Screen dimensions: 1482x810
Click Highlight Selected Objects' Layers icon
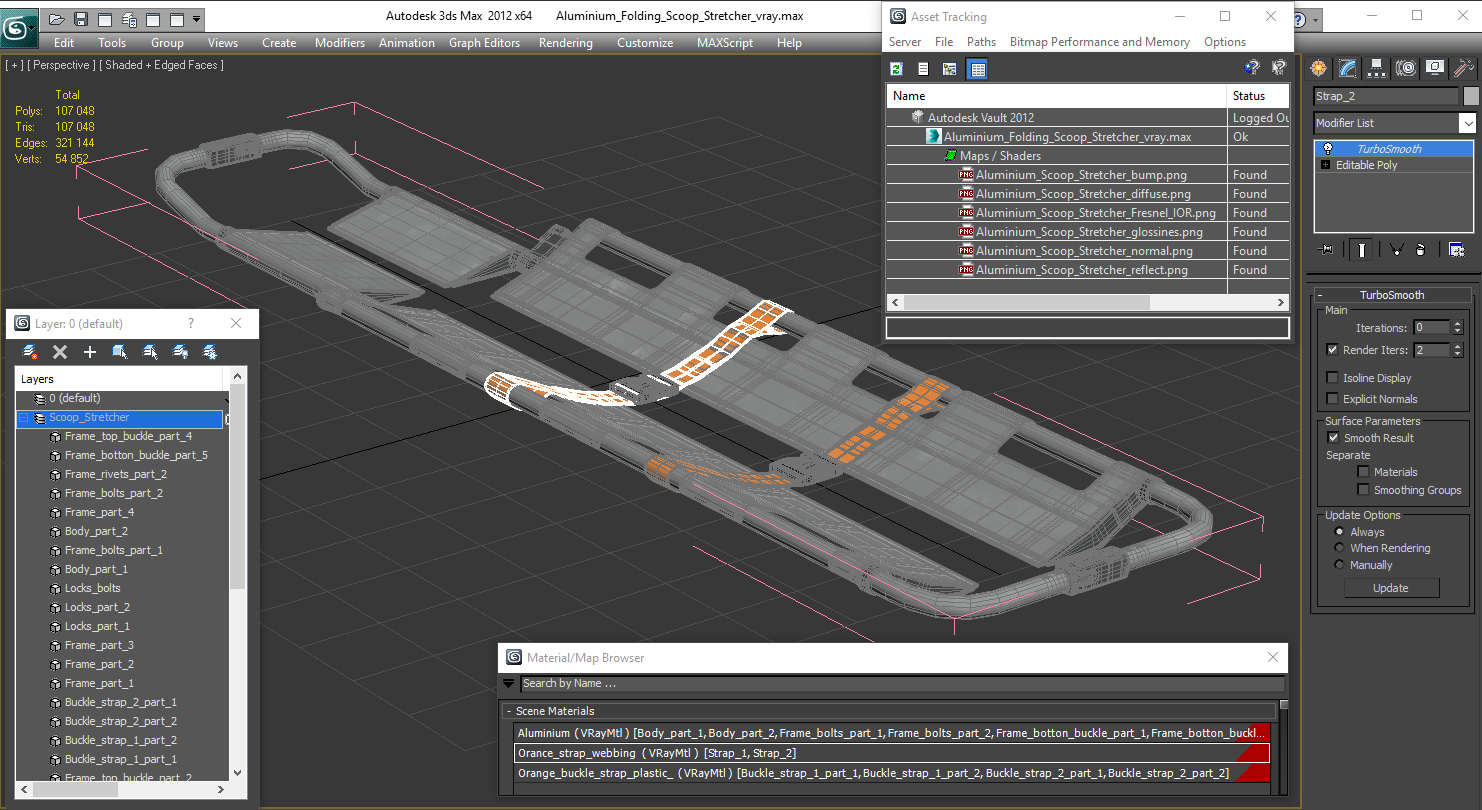point(150,352)
